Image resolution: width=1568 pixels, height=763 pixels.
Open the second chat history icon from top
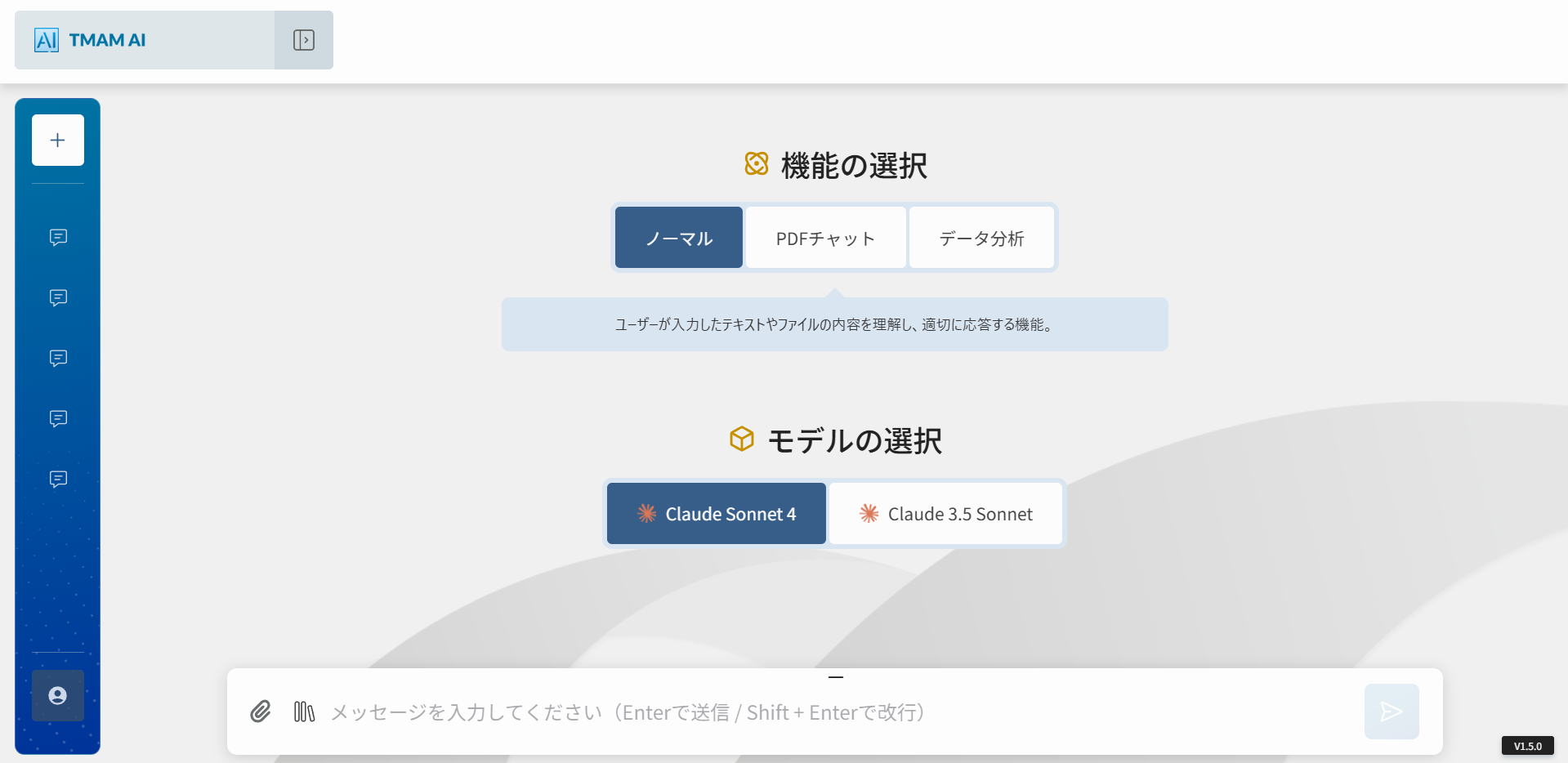pos(58,297)
